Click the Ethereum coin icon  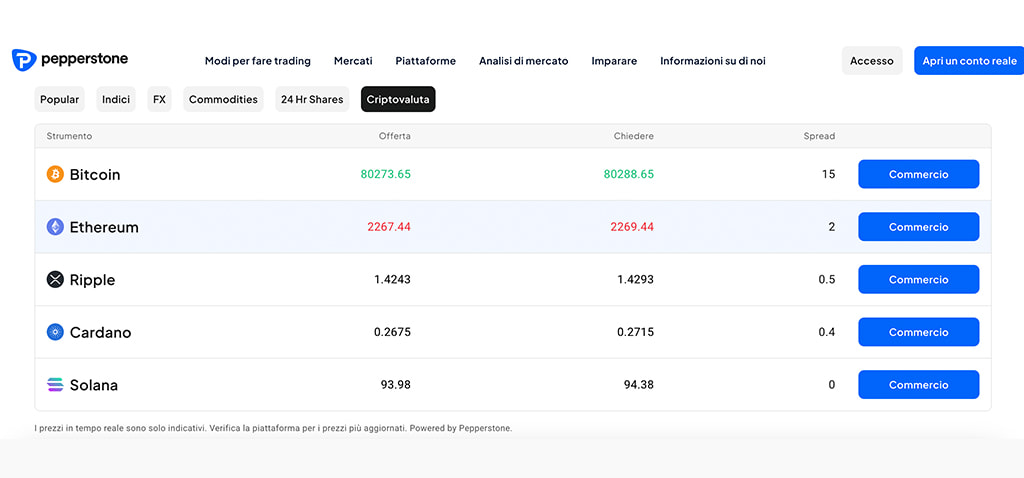click(x=56, y=227)
